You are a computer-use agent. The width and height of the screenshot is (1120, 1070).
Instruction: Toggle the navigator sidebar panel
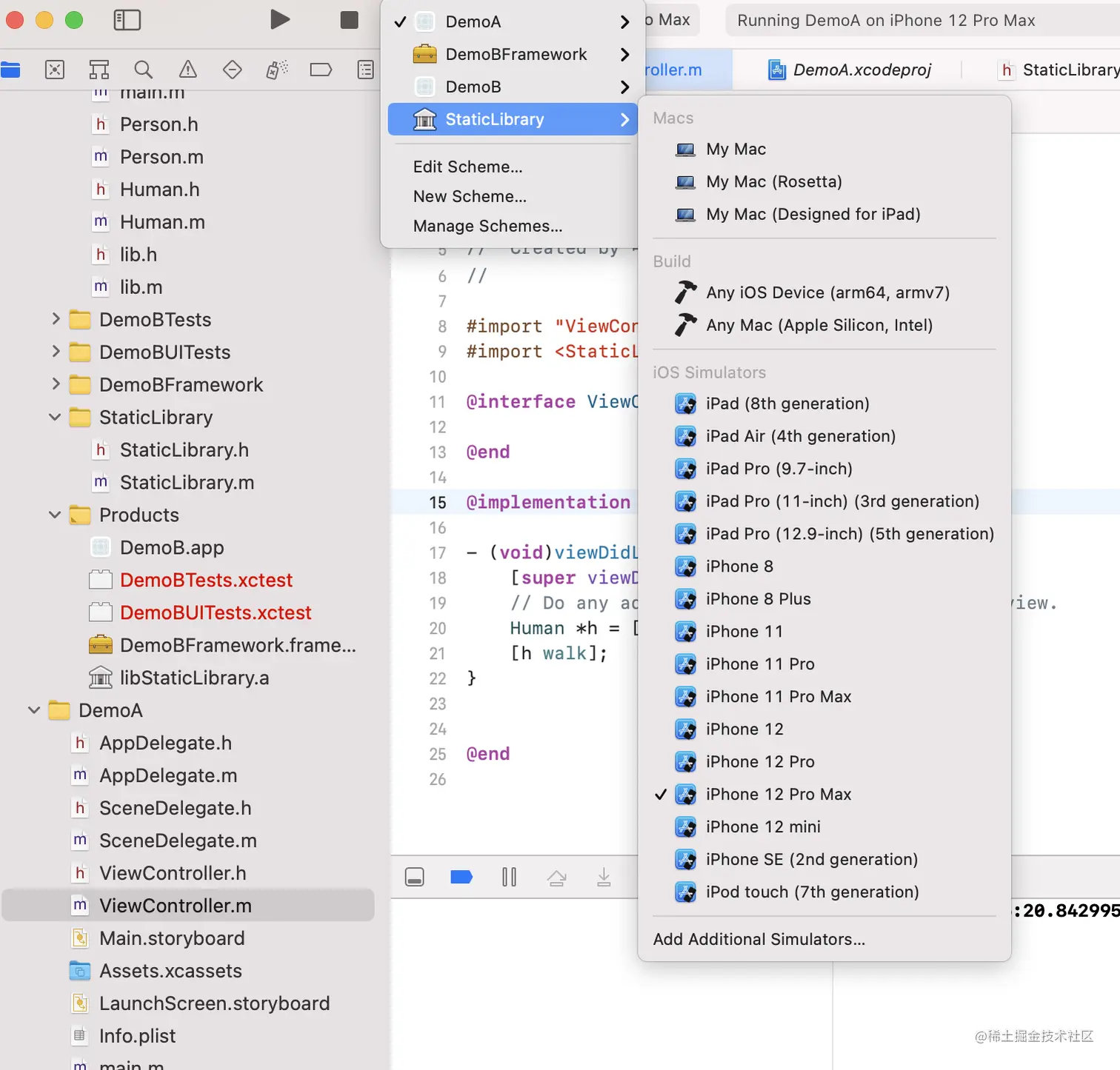(127, 20)
